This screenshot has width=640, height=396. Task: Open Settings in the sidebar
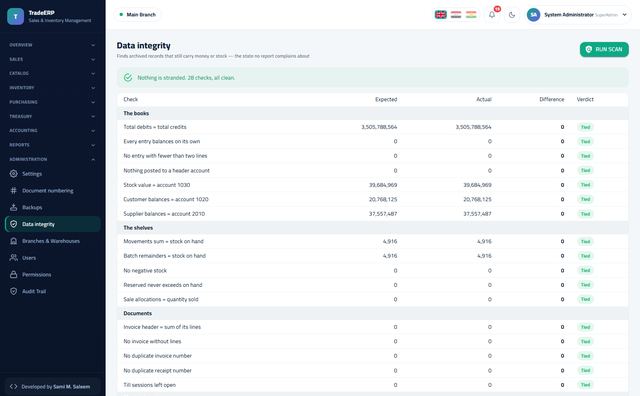(x=52, y=174)
